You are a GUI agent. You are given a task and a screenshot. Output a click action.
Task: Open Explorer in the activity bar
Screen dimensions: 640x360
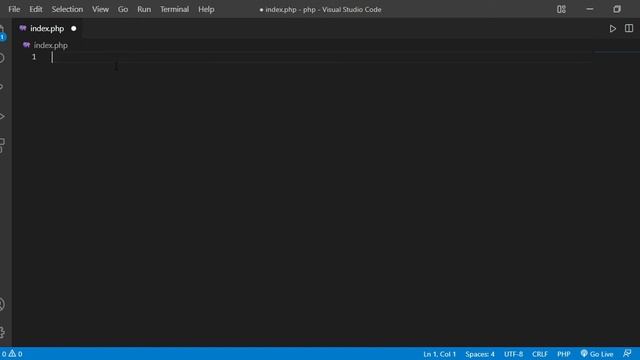[2, 33]
